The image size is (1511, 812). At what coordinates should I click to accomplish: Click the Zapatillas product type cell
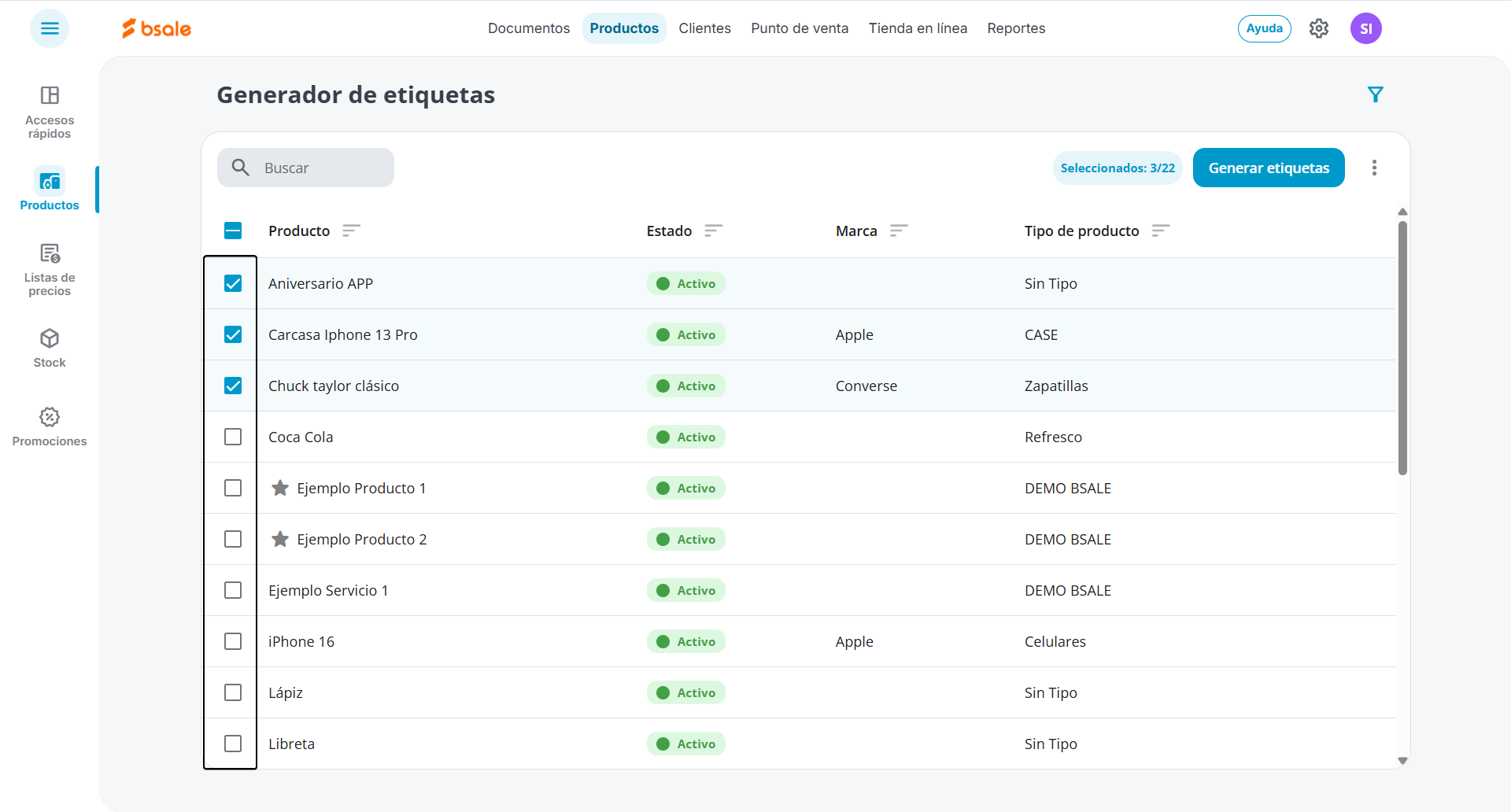pos(1056,386)
